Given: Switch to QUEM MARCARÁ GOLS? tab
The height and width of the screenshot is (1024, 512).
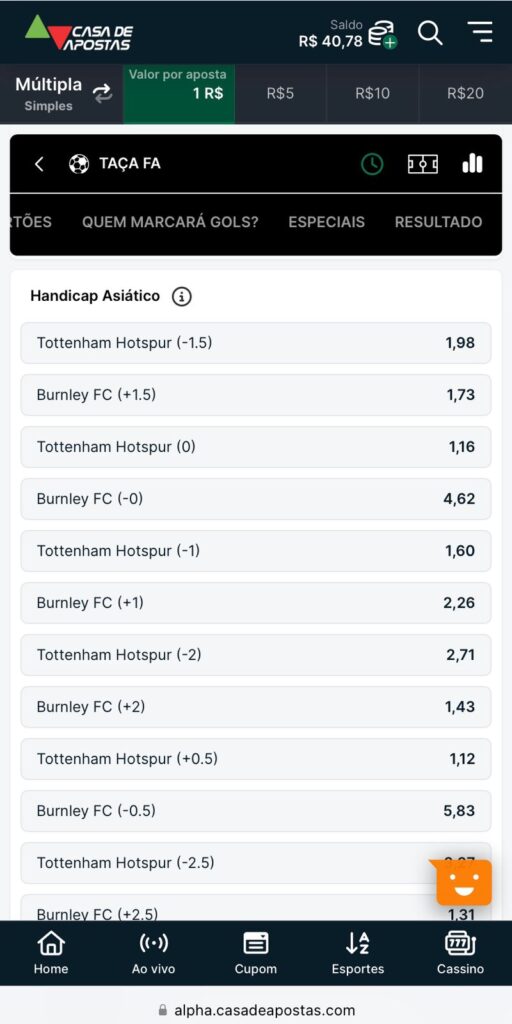Looking at the screenshot, I should [170, 222].
